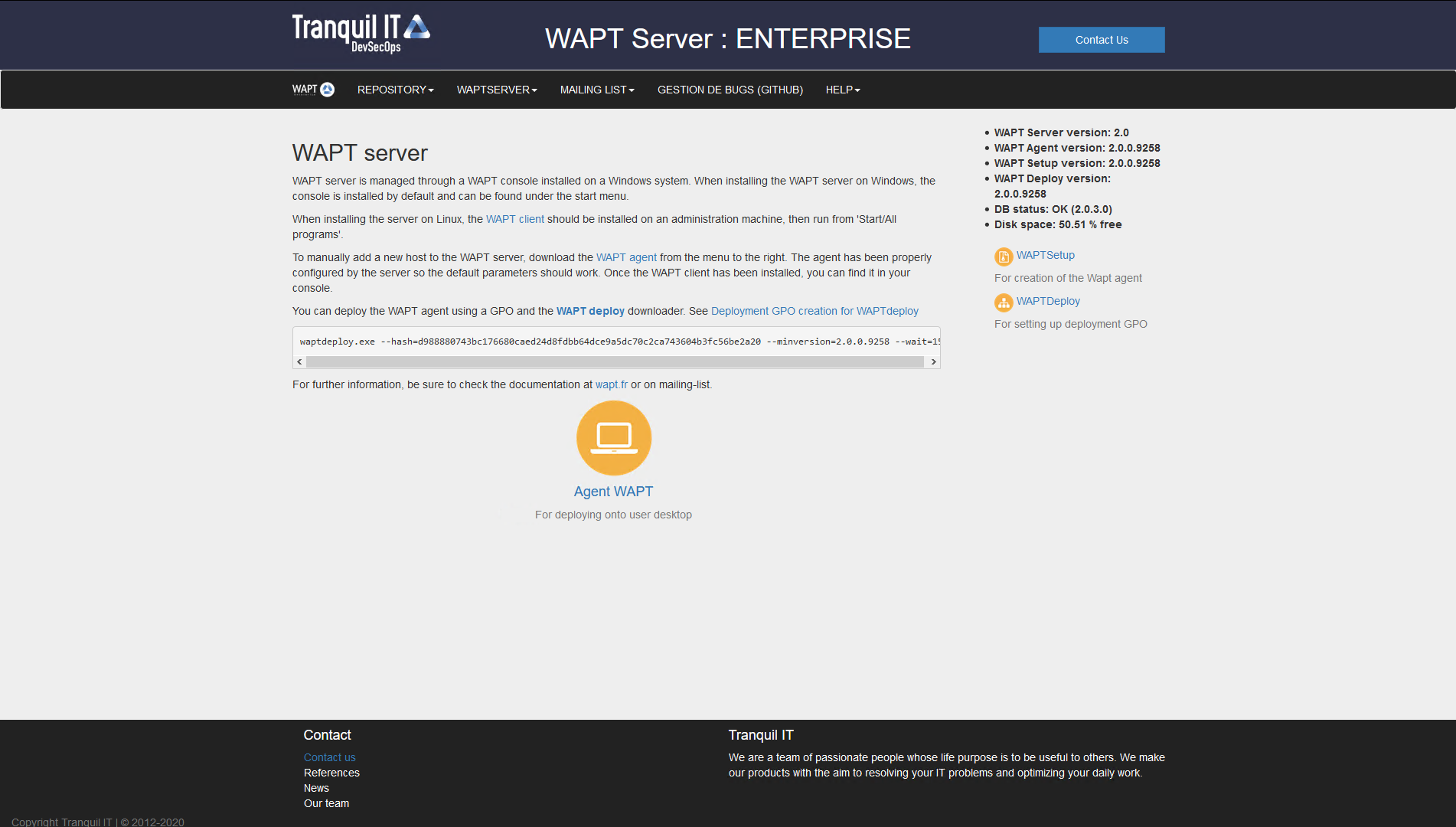Click Our team in the footer

[x=326, y=803]
